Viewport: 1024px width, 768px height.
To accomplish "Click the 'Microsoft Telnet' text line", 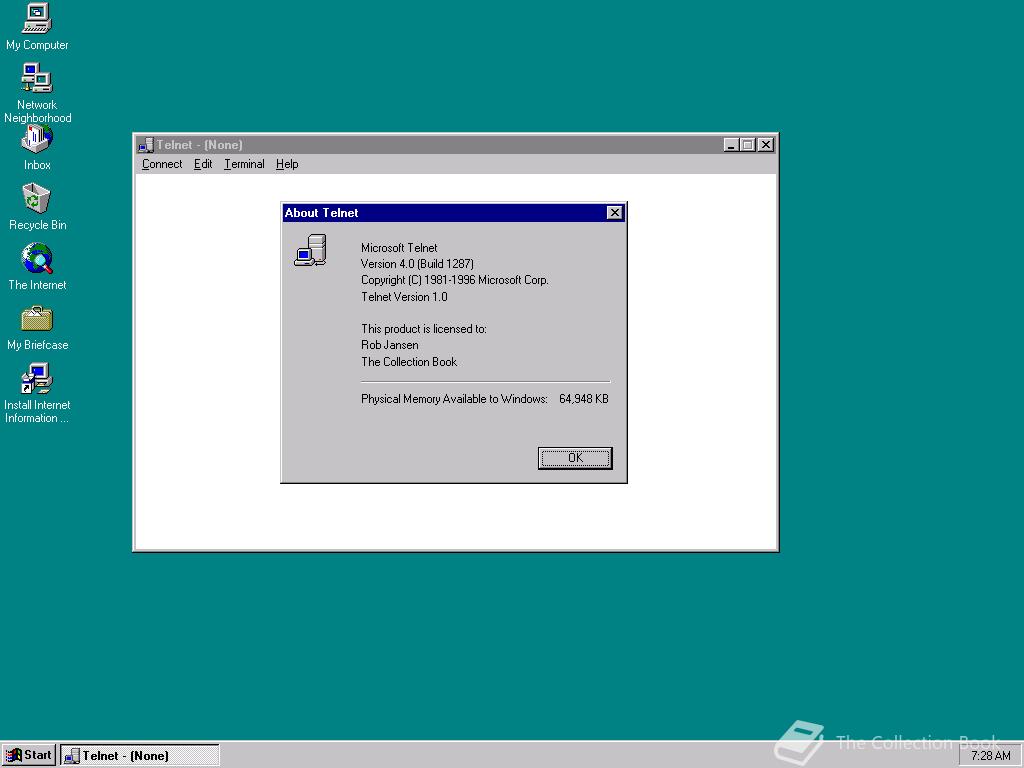I will pos(399,248).
